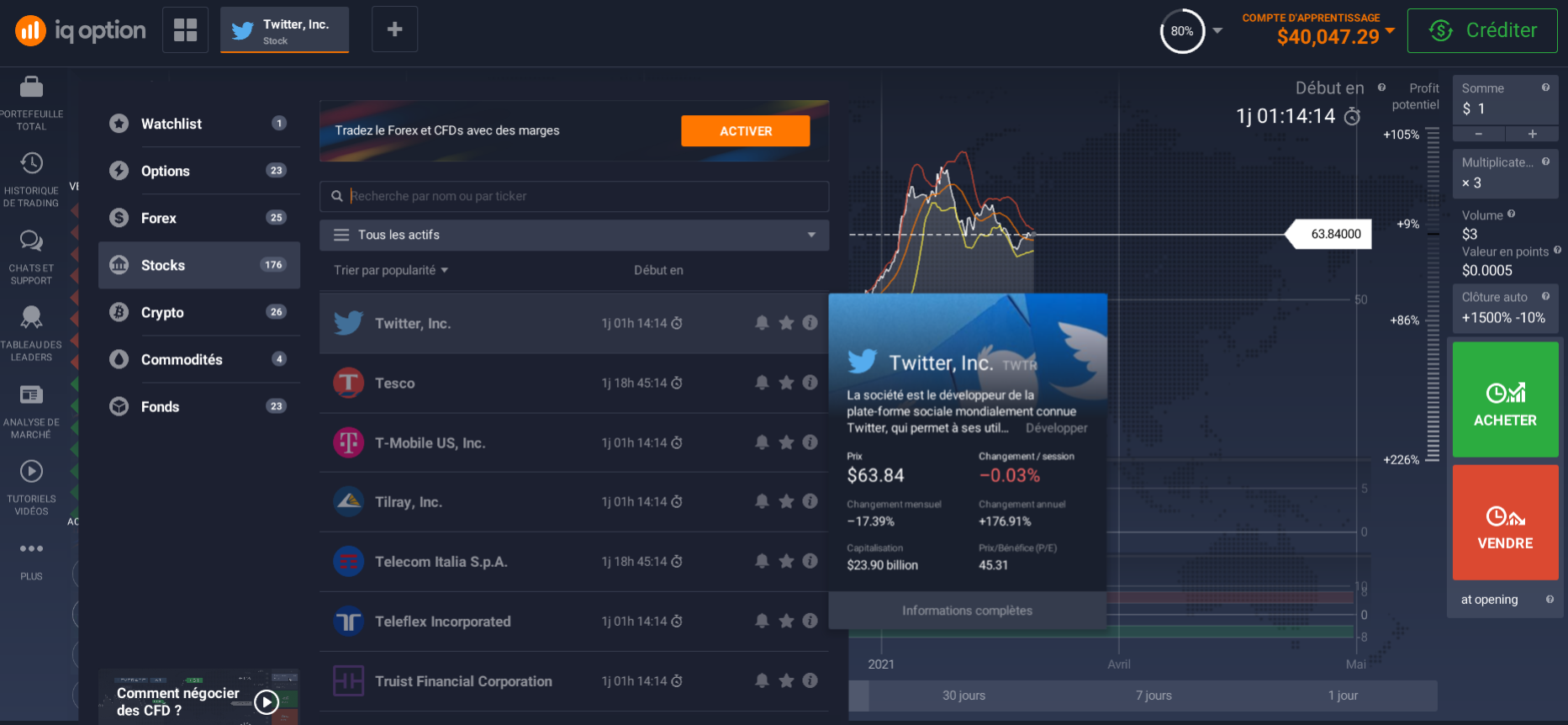The width and height of the screenshot is (1568, 725).
Task: Select Options category
Action: coord(199,171)
